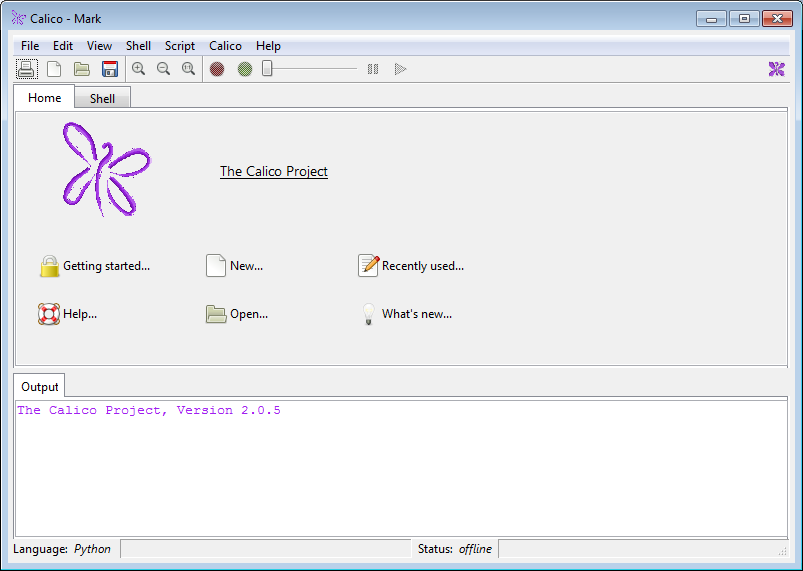Image resolution: width=803 pixels, height=571 pixels.
Task: Click the green run circle button
Action: tap(245, 69)
